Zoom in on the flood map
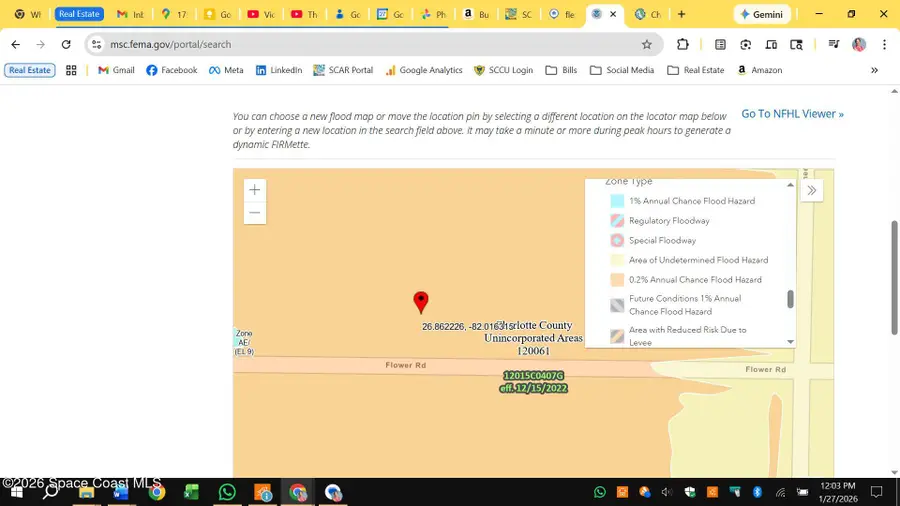The height and width of the screenshot is (506, 900). click(255, 190)
